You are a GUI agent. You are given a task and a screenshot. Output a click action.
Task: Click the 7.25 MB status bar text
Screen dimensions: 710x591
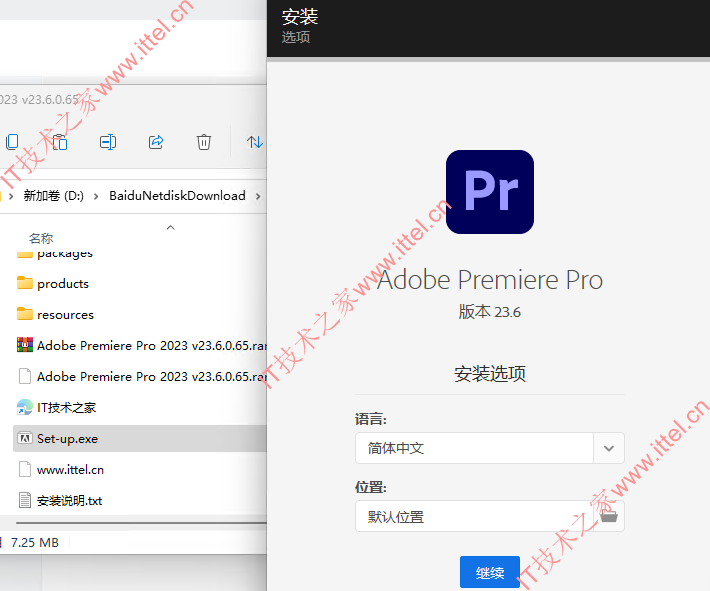coord(35,542)
